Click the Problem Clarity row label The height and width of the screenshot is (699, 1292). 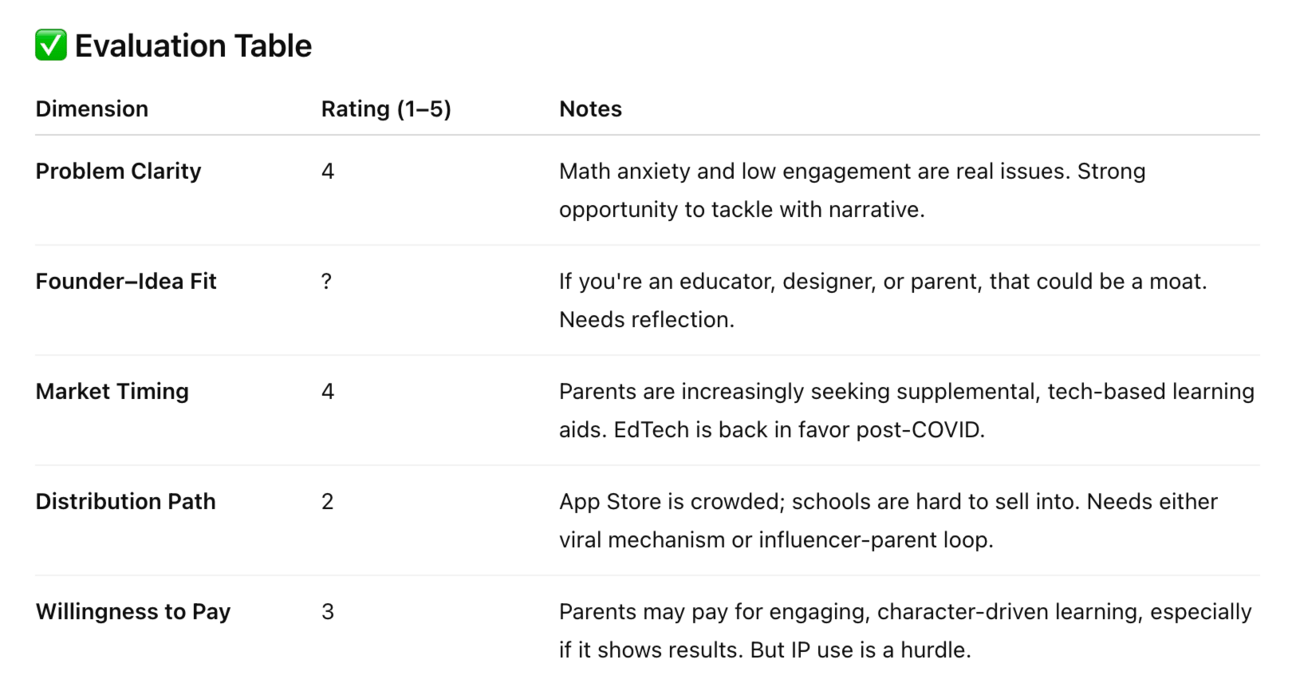pos(118,171)
